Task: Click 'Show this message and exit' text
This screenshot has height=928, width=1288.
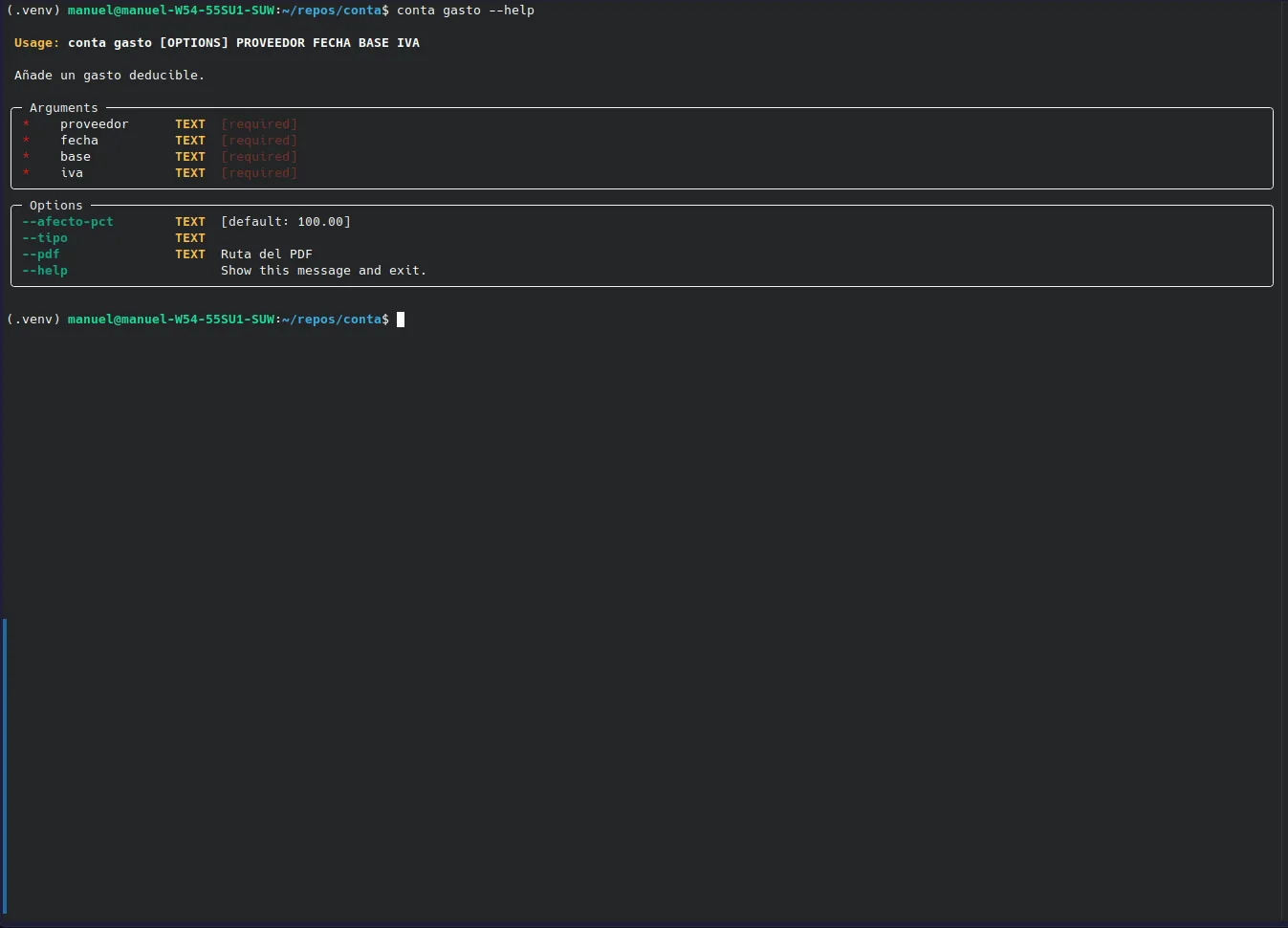Action: click(325, 270)
